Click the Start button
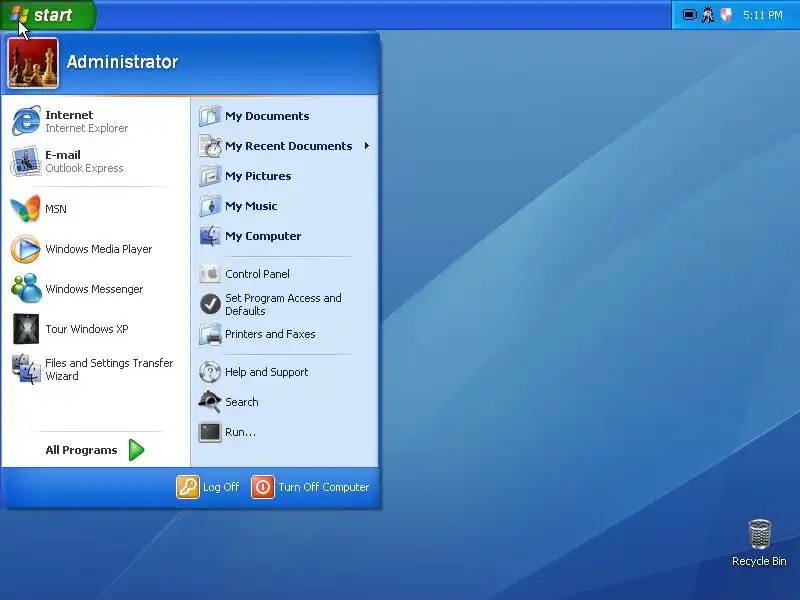Viewport: 800px width, 600px height. point(48,15)
